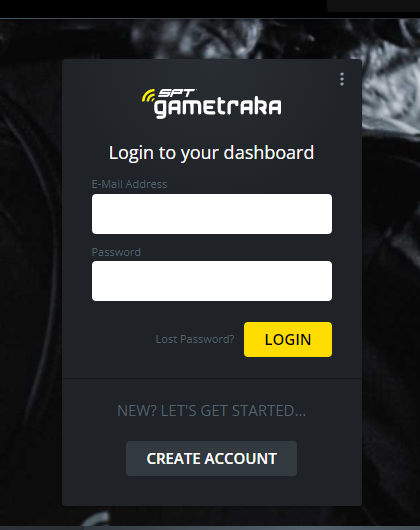Click the black bar across the top
420x530 pixels.
162,8
